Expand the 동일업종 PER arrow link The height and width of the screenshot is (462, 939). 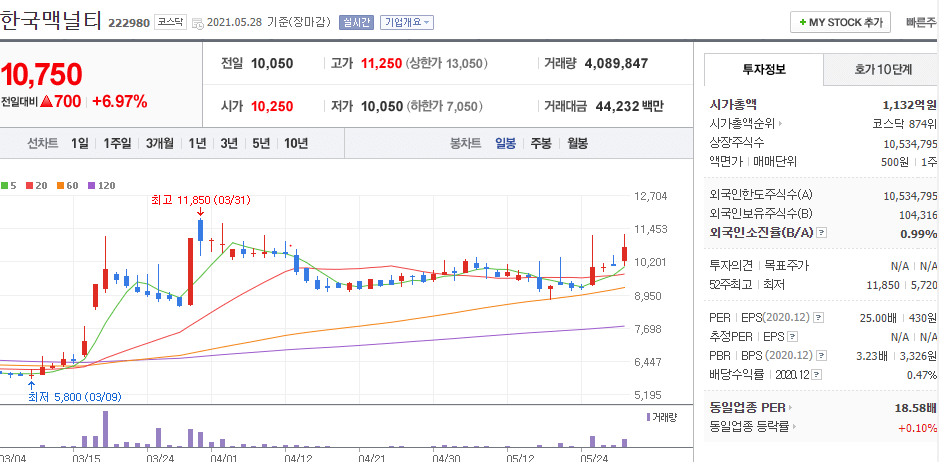pos(790,408)
